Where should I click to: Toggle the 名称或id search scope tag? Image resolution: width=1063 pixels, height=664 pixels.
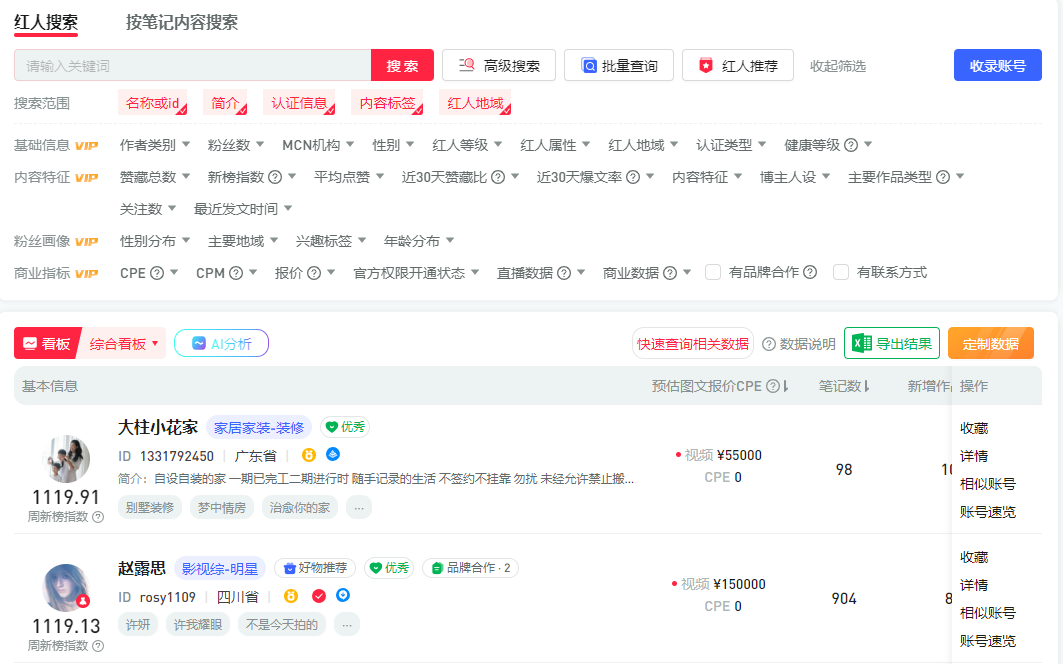(153, 103)
